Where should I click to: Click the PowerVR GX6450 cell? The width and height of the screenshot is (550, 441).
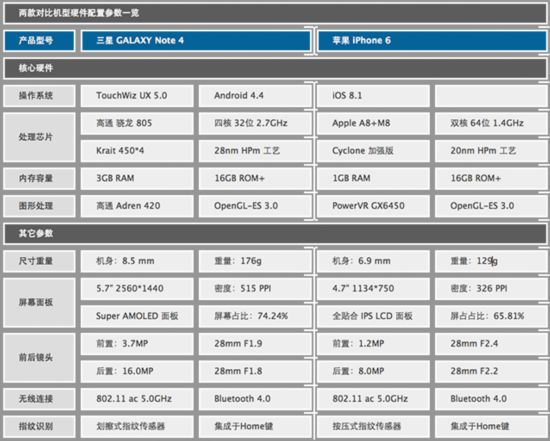(373, 206)
